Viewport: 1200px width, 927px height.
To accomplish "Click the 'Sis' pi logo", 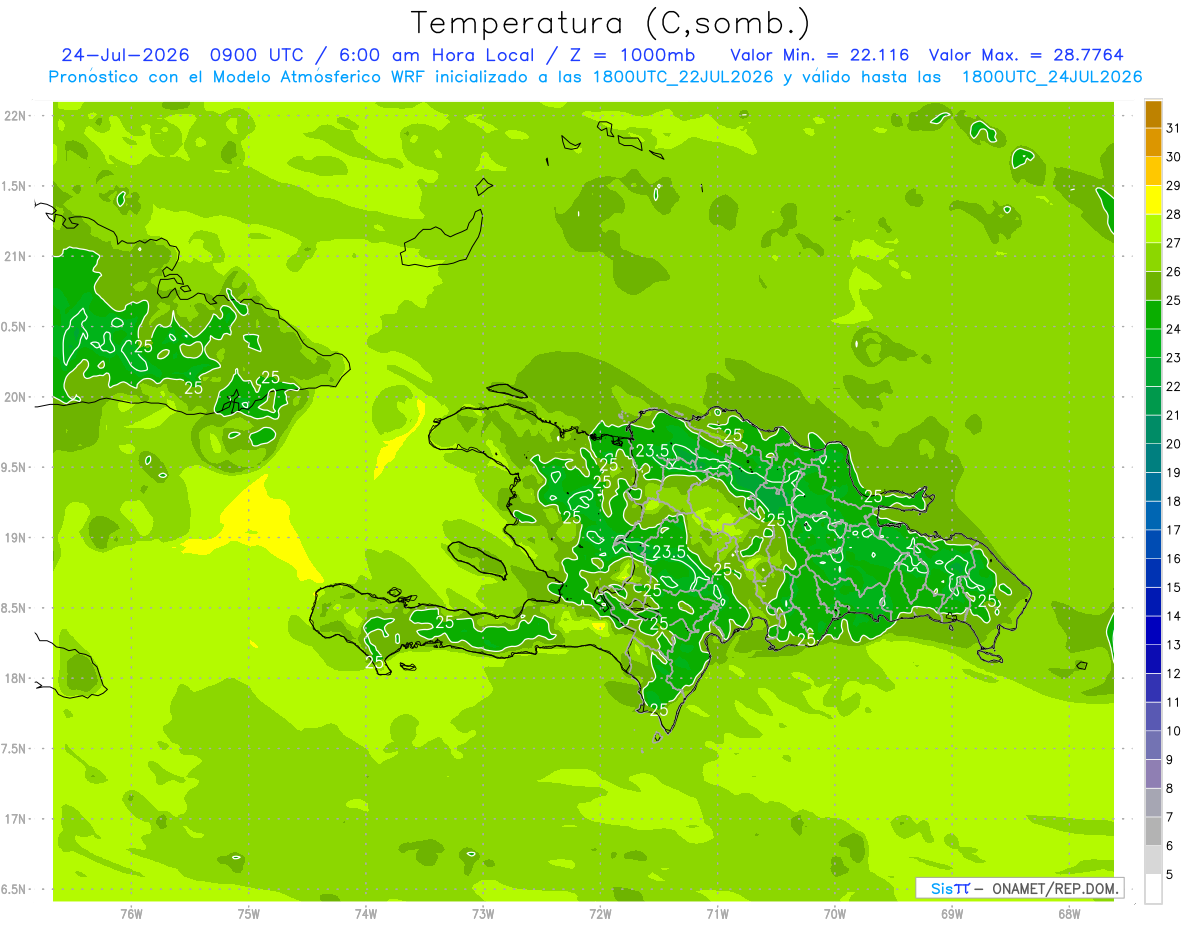I will [x=950, y=888].
